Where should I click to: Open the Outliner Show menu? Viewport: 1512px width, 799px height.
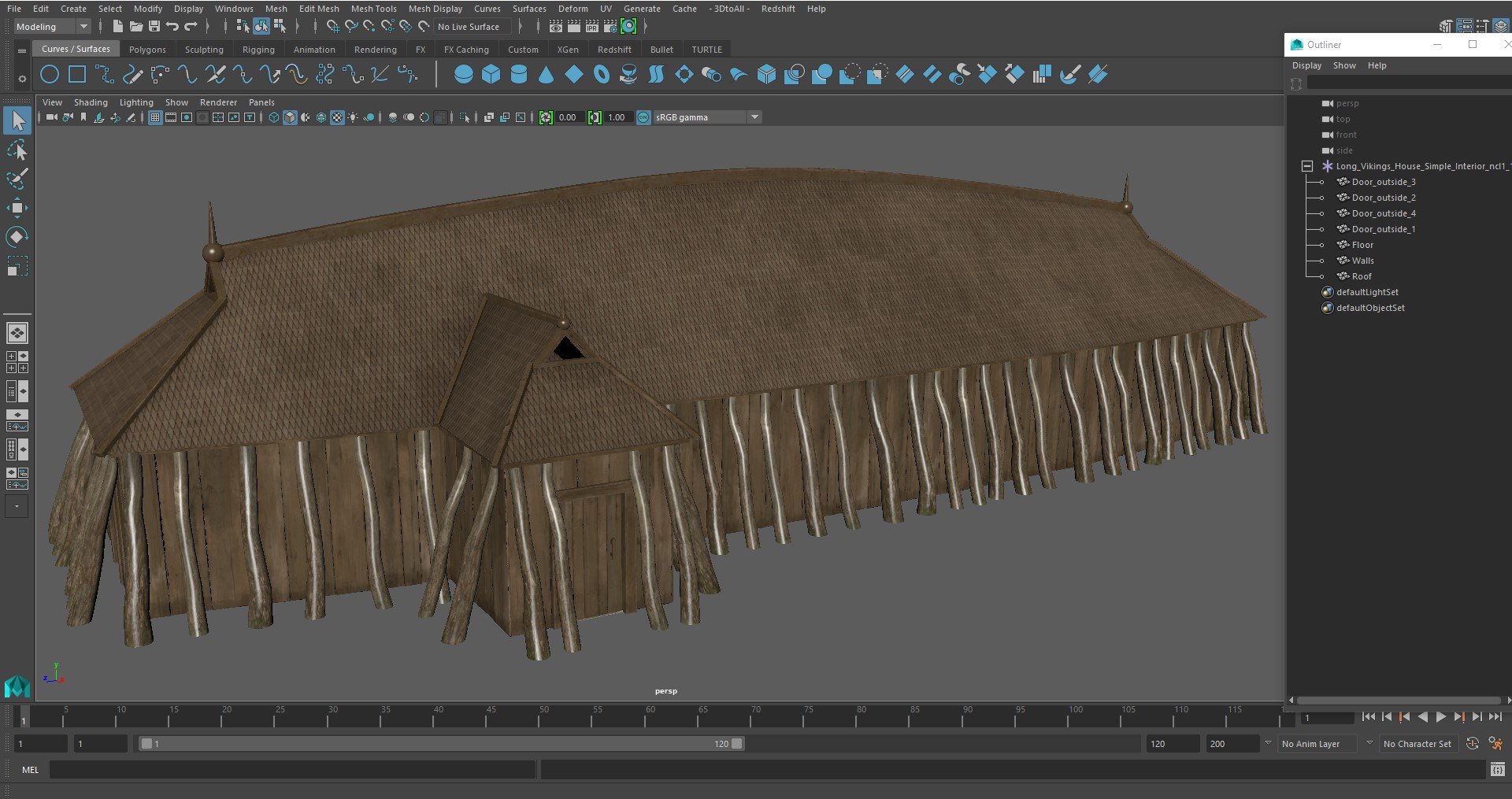pyautogui.click(x=1344, y=65)
